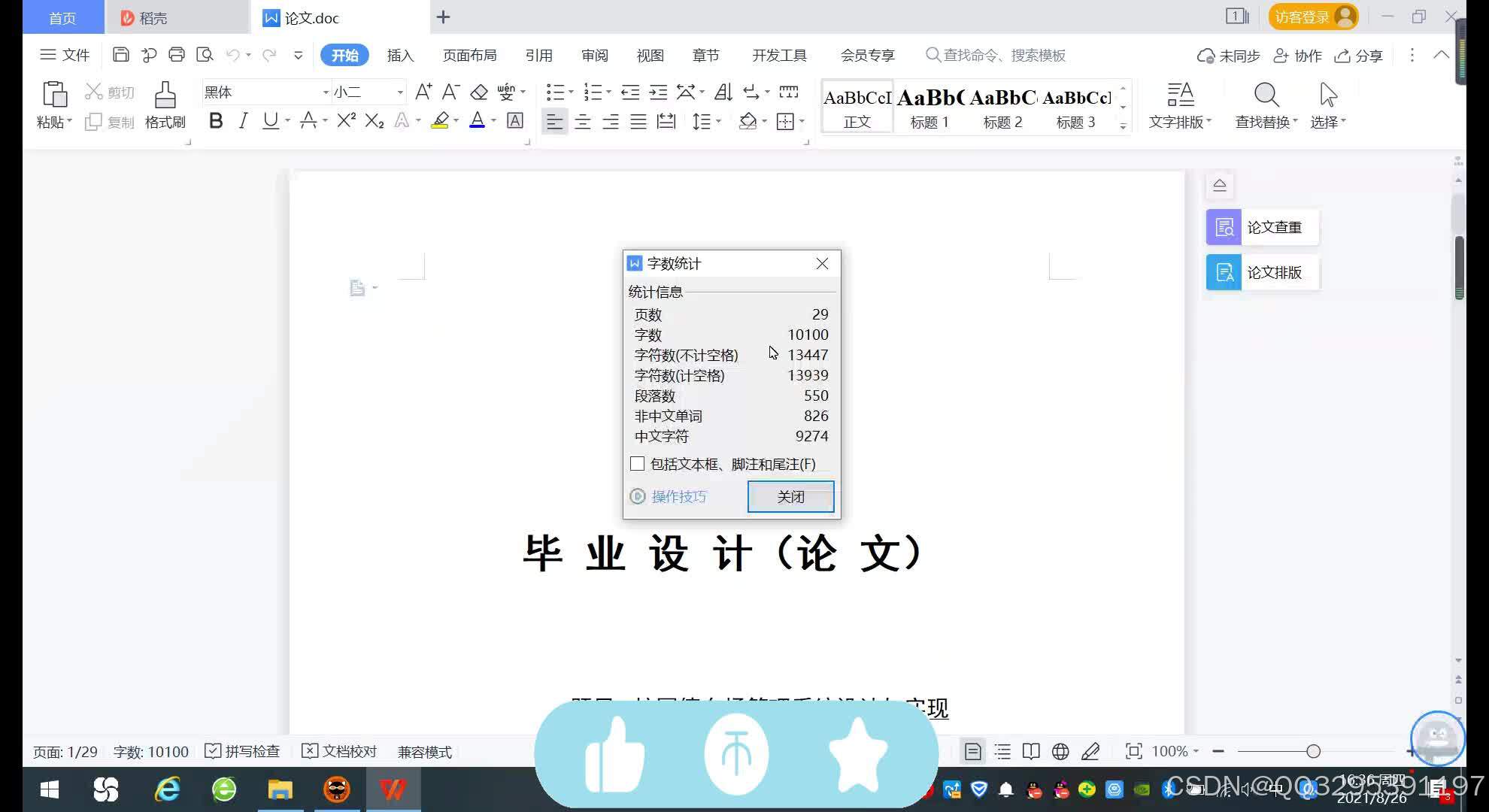Viewport: 1489px width, 812px height.
Task: Enable 拼写检查 in status bar
Action: click(242, 751)
